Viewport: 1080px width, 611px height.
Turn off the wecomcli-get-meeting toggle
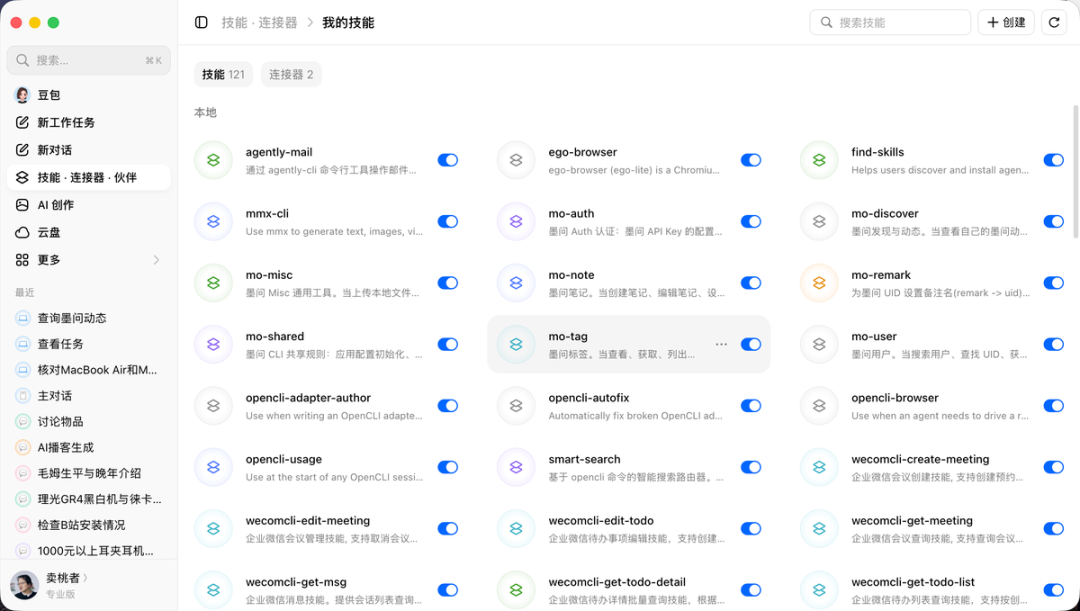point(1054,528)
